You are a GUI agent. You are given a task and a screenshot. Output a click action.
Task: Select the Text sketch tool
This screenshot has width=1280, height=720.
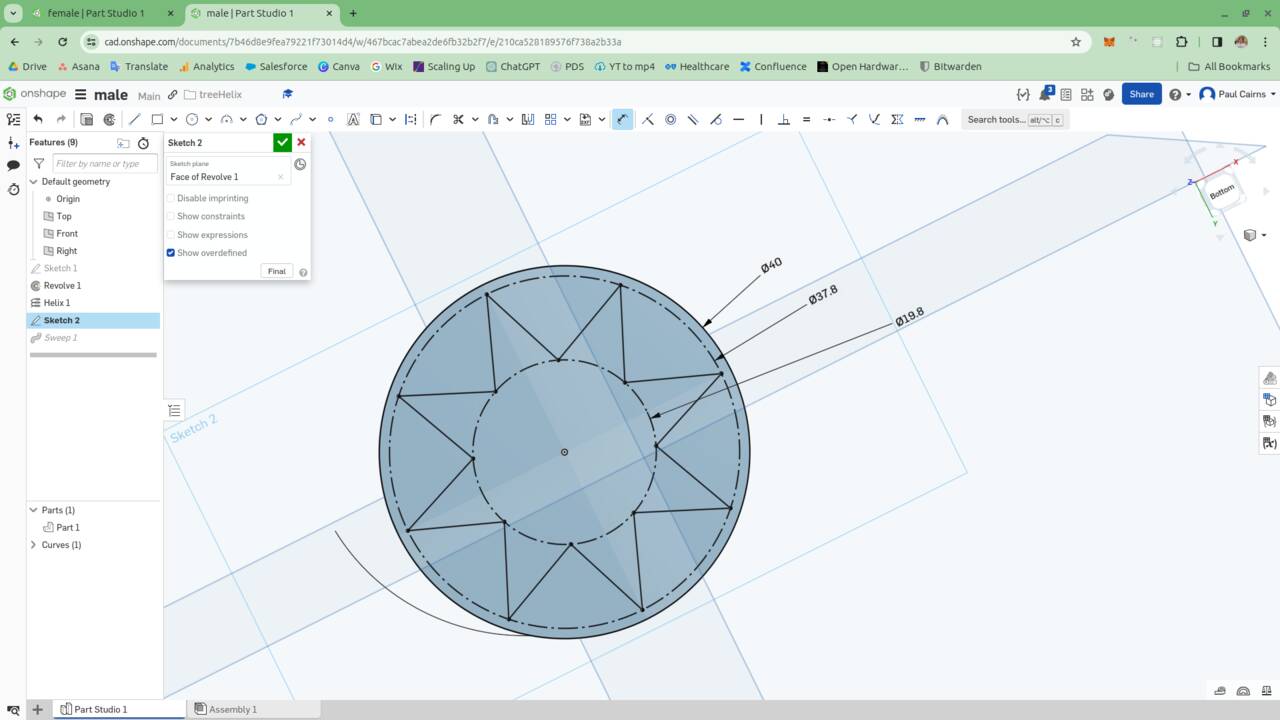(x=353, y=119)
